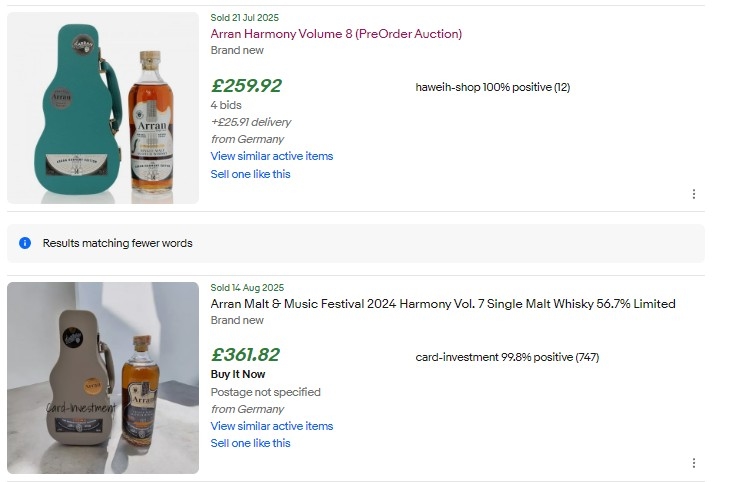This screenshot has width=730, height=482.
Task: Click the Results matching fewer words notice
Action: [x=117, y=243]
